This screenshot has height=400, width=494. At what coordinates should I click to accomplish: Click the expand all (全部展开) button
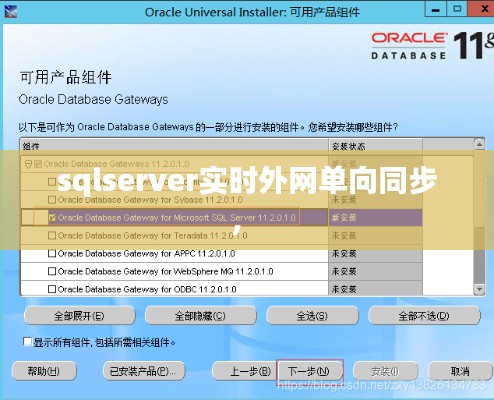pos(80,316)
